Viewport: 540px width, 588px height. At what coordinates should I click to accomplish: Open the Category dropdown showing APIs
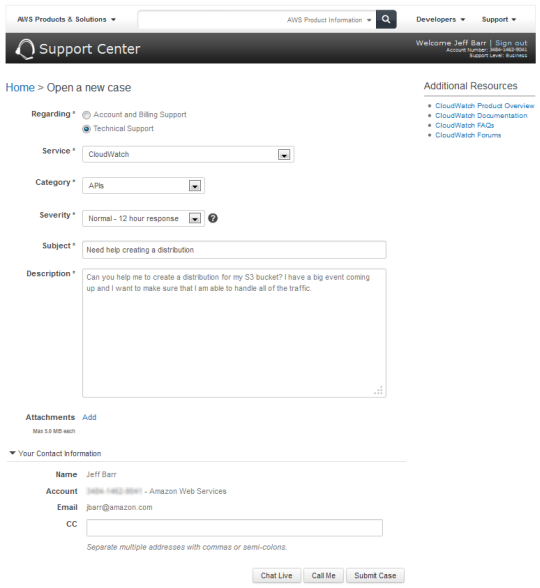click(x=143, y=186)
